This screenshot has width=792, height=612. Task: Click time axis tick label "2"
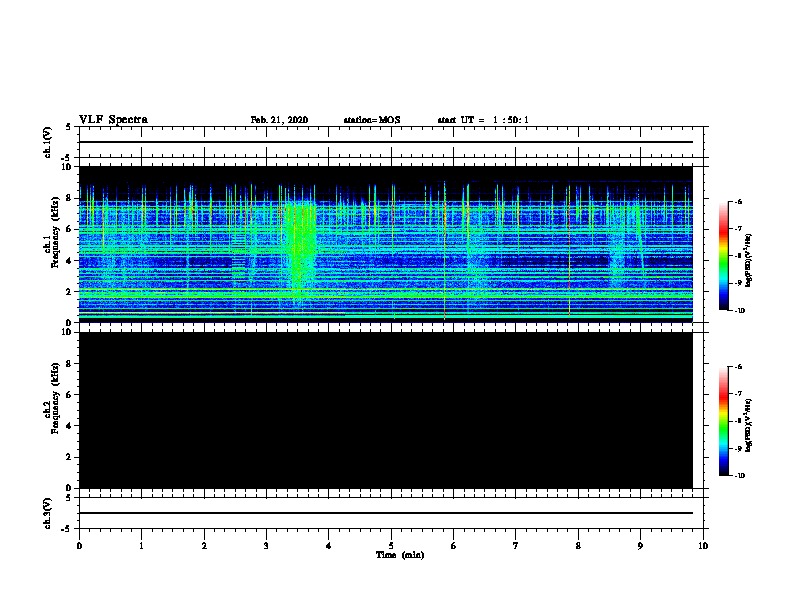click(x=204, y=546)
